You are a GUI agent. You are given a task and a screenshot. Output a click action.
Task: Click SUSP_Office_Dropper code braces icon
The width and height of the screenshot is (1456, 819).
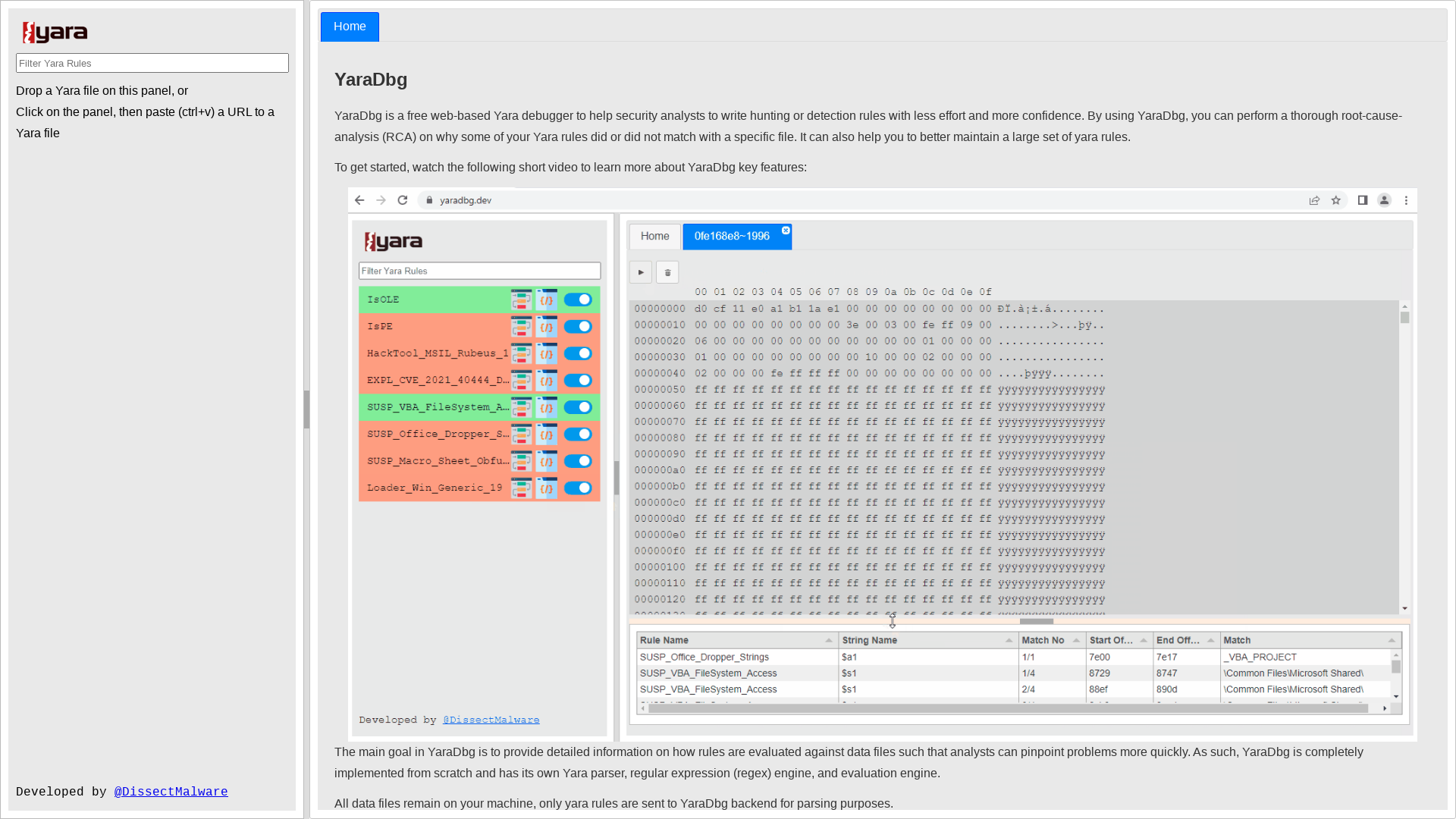(x=547, y=435)
